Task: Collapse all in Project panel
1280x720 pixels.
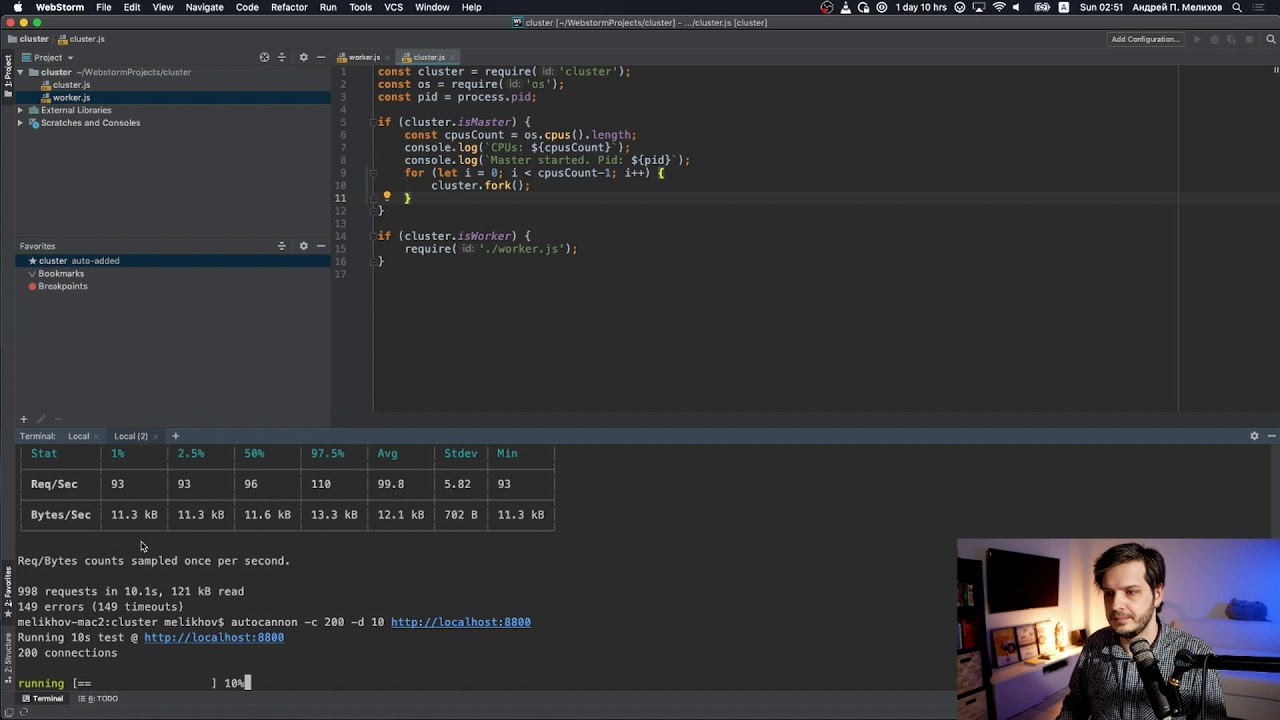Action: [281, 57]
